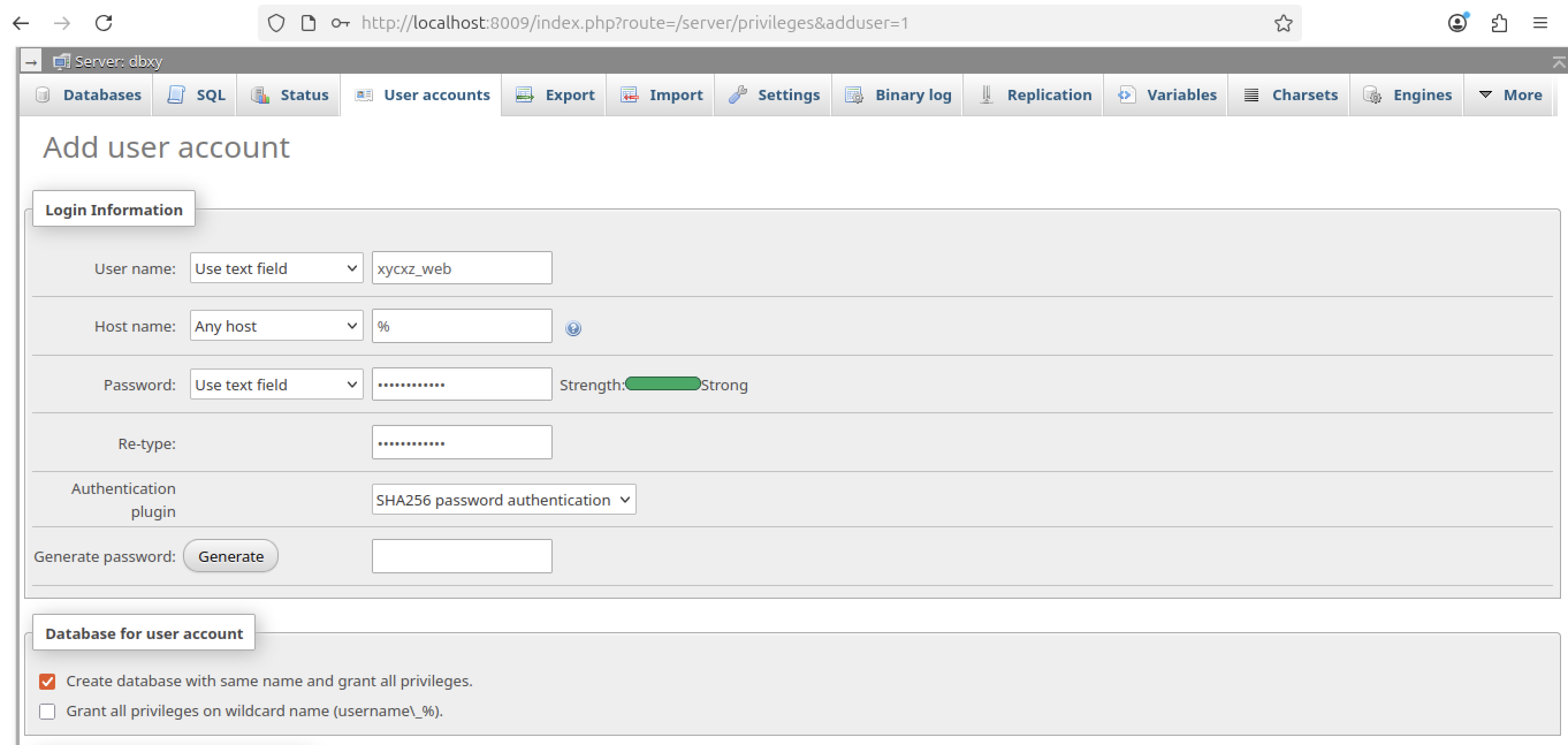Click the host name help icon
The width and height of the screenshot is (1568, 745).
point(573,328)
